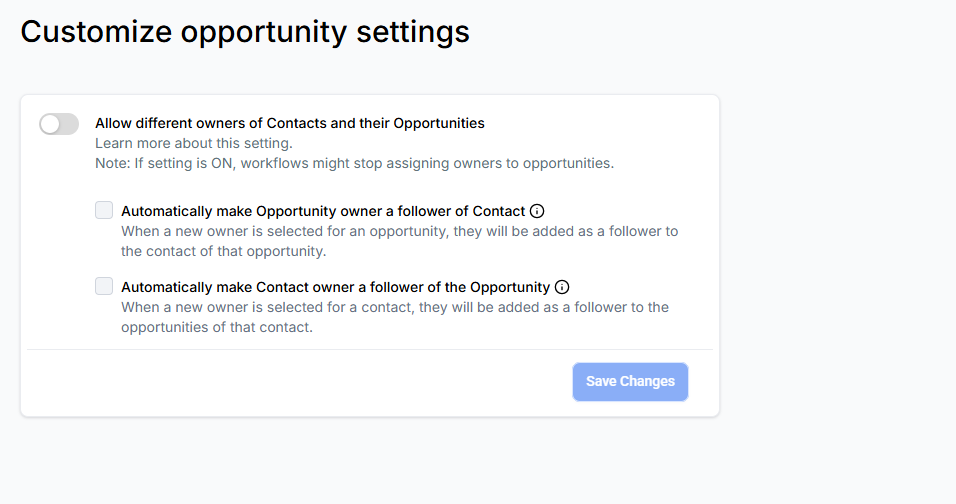The image size is (956, 504).
Task: Check 'Automatically make Opportunity owner a follower' box
Action: pos(104,210)
